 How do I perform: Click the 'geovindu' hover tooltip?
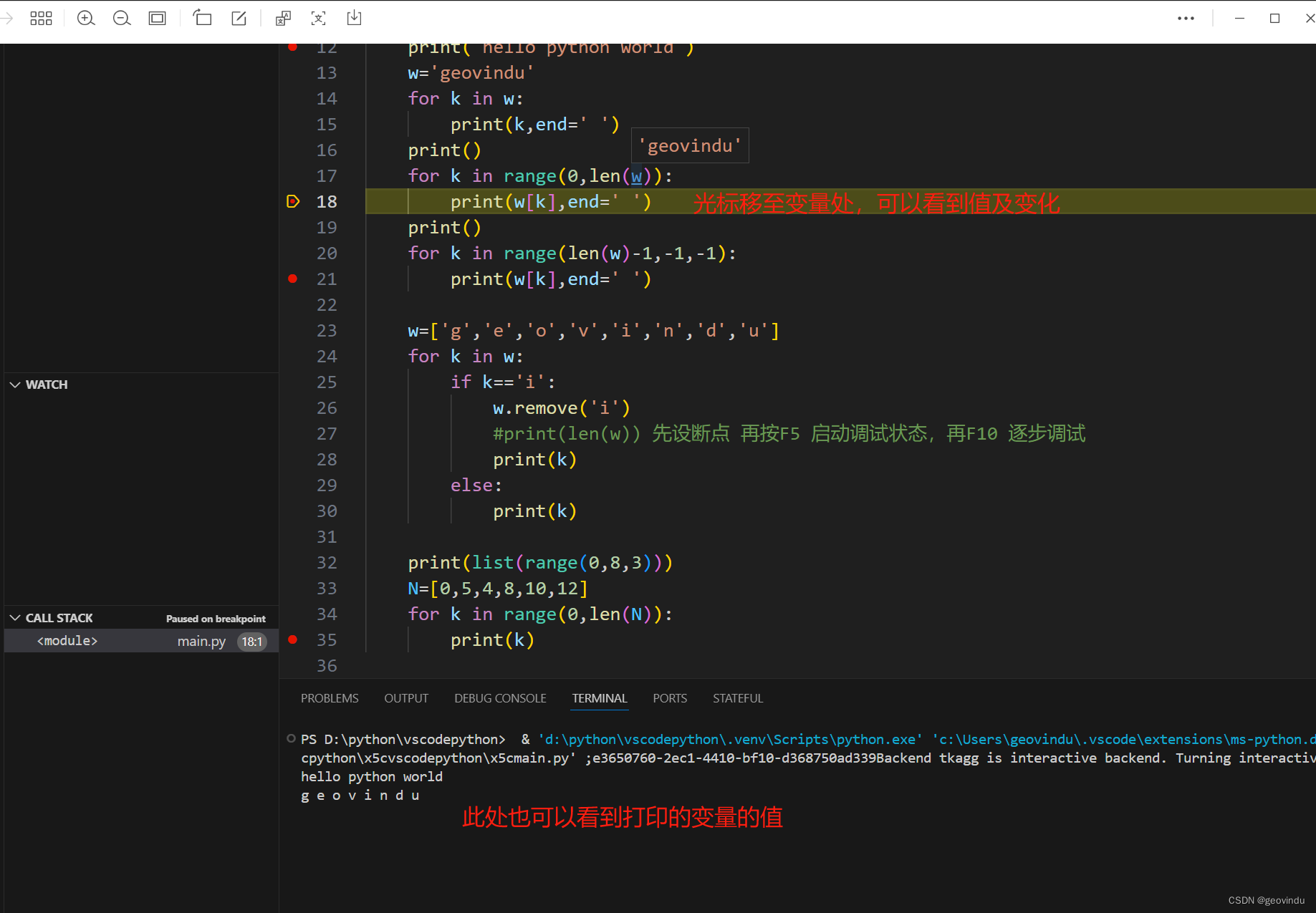tap(690, 146)
